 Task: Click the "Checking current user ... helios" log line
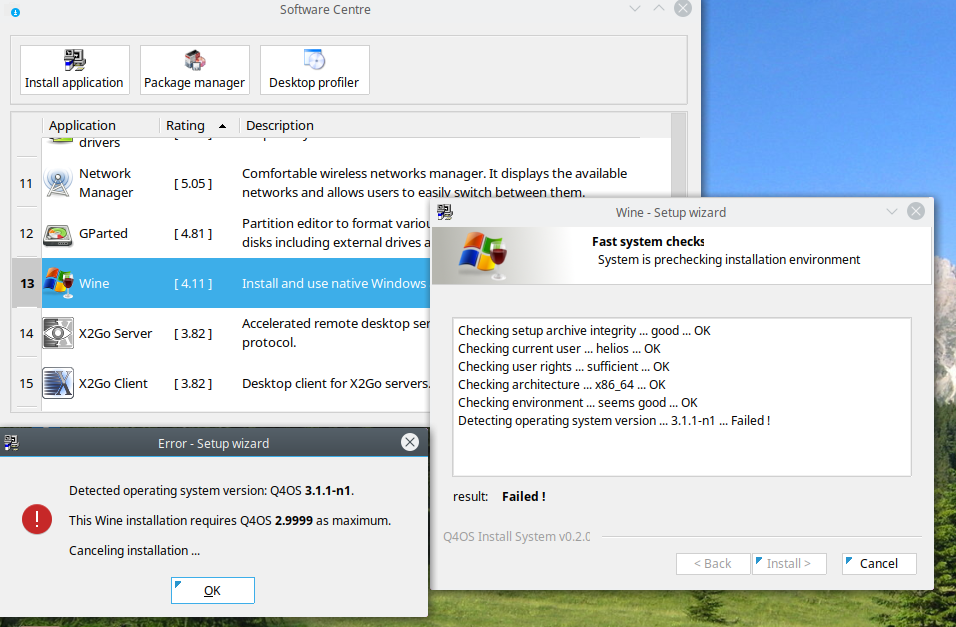(559, 349)
